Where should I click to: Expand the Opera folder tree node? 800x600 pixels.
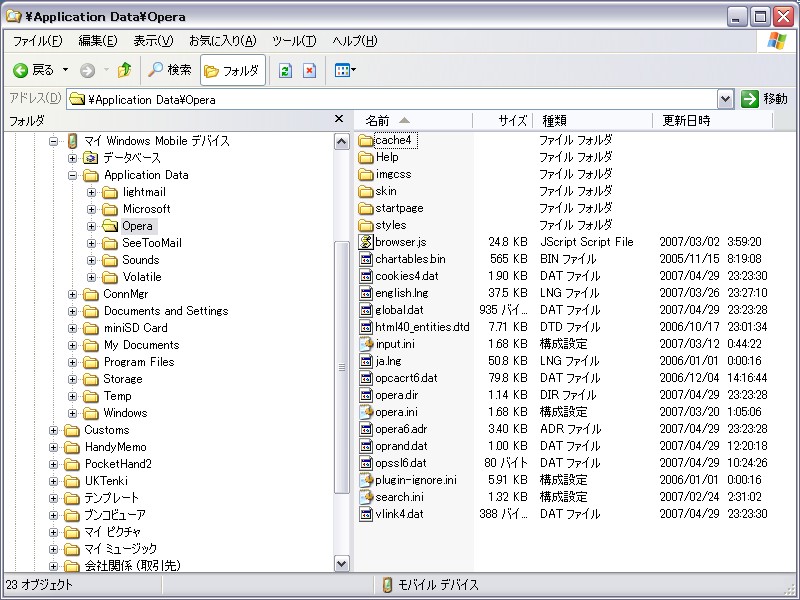[x=91, y=226]
